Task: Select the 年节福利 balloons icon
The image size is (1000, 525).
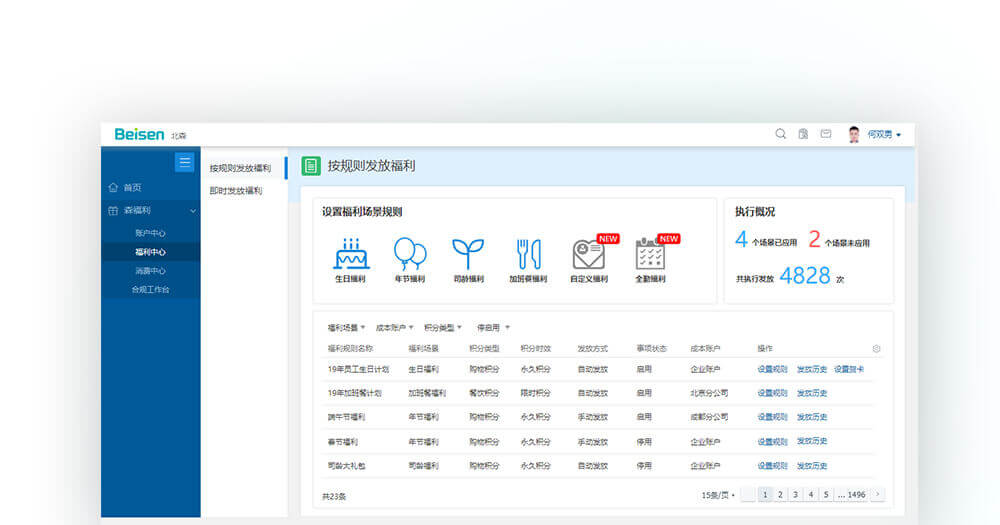Action: [409, 253]
